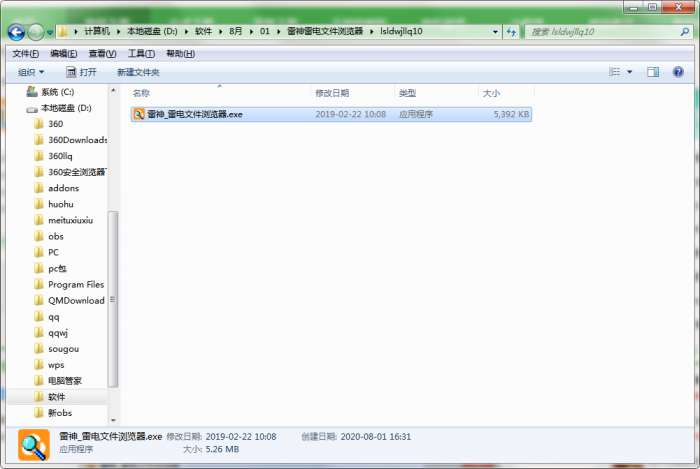The image size is (700, 469).
Task: Click 8月 in the address path
Action: [x=236, y=31]
